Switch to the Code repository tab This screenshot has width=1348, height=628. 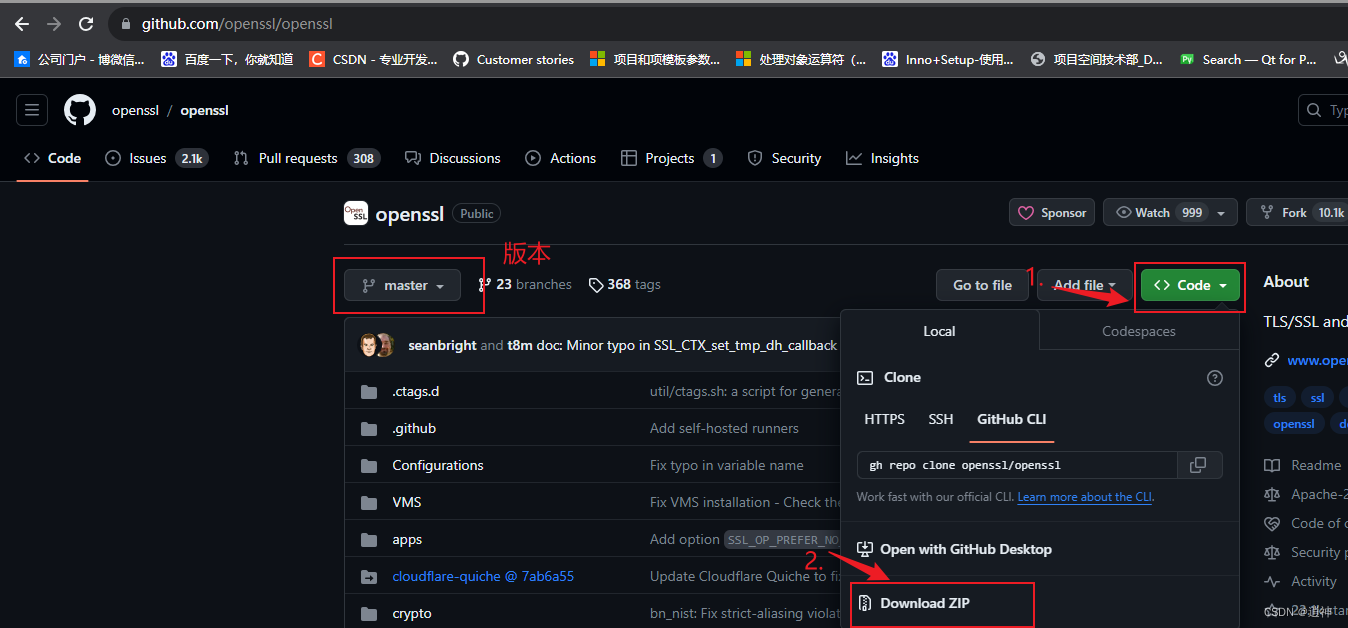coord(53,158)
